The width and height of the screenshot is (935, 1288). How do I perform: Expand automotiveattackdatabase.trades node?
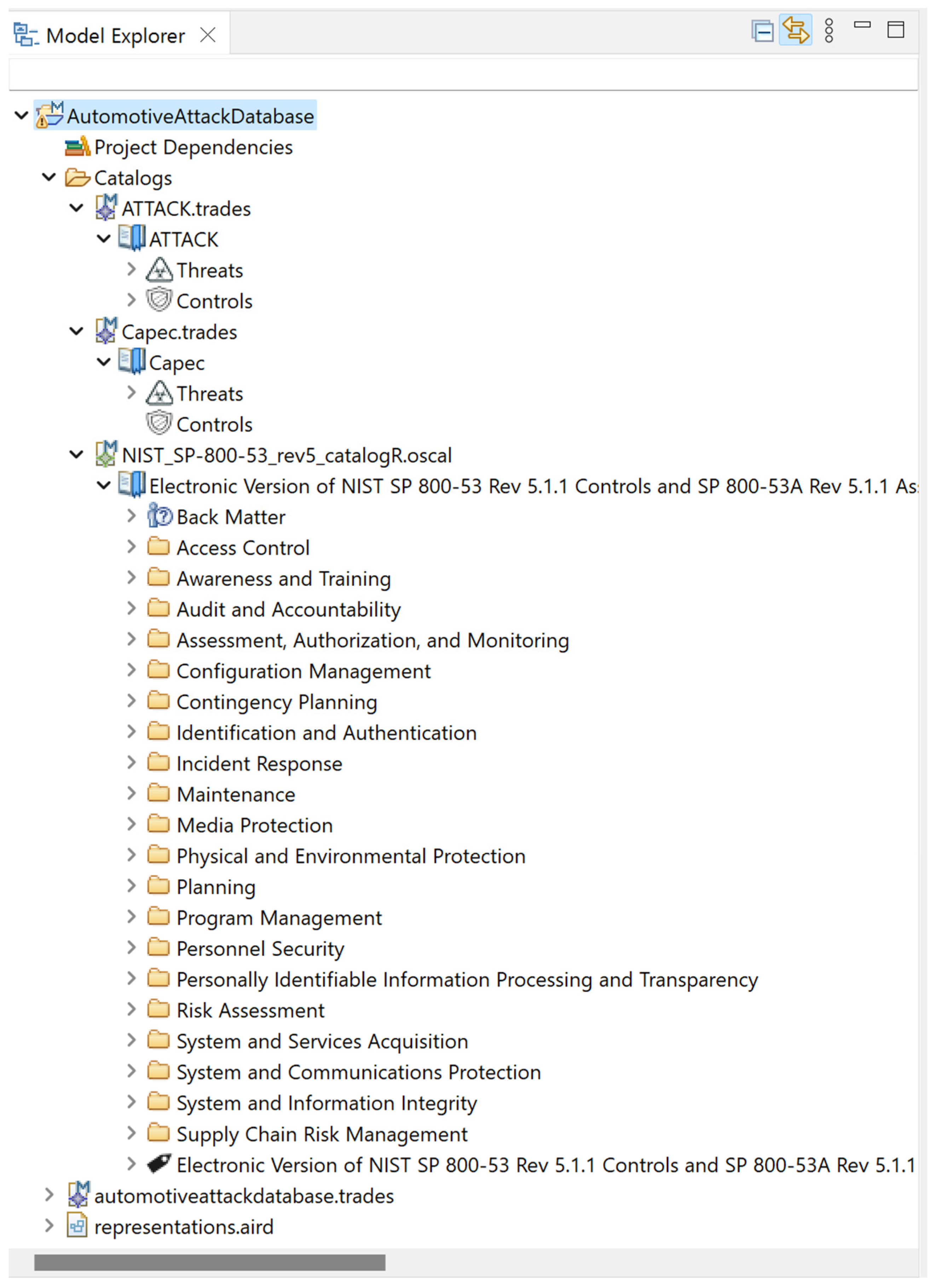coord(50,1195)
